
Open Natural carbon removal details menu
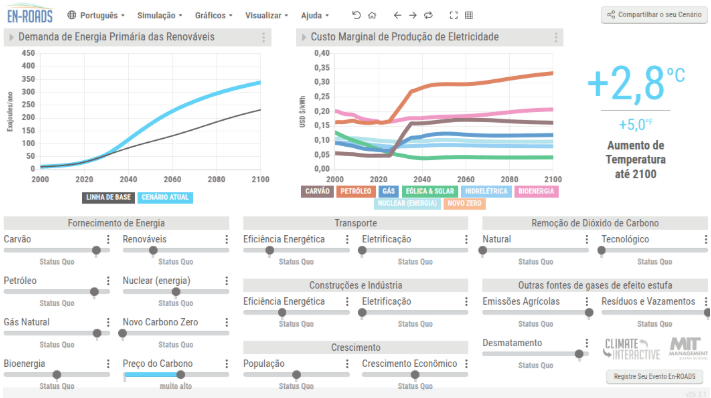click(x=587, y=239)
